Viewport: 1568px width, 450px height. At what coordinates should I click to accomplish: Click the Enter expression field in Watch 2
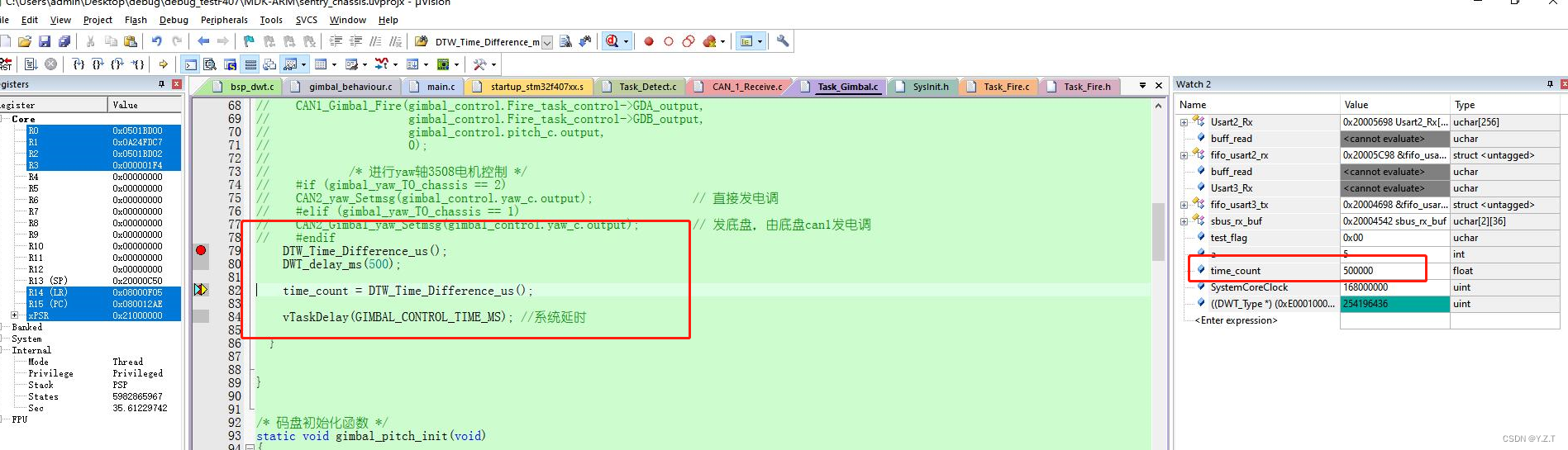tap(1236, 320)
